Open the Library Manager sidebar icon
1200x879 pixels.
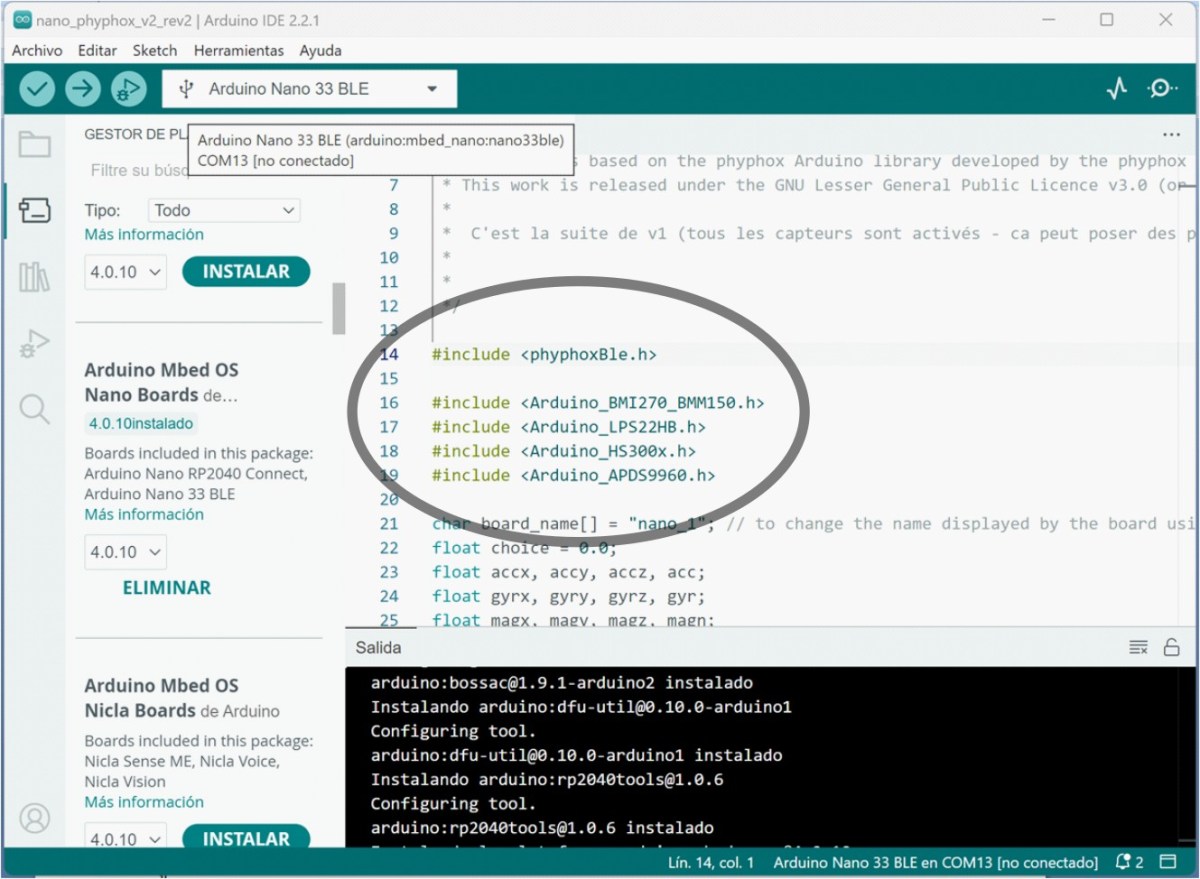[35, 277]
